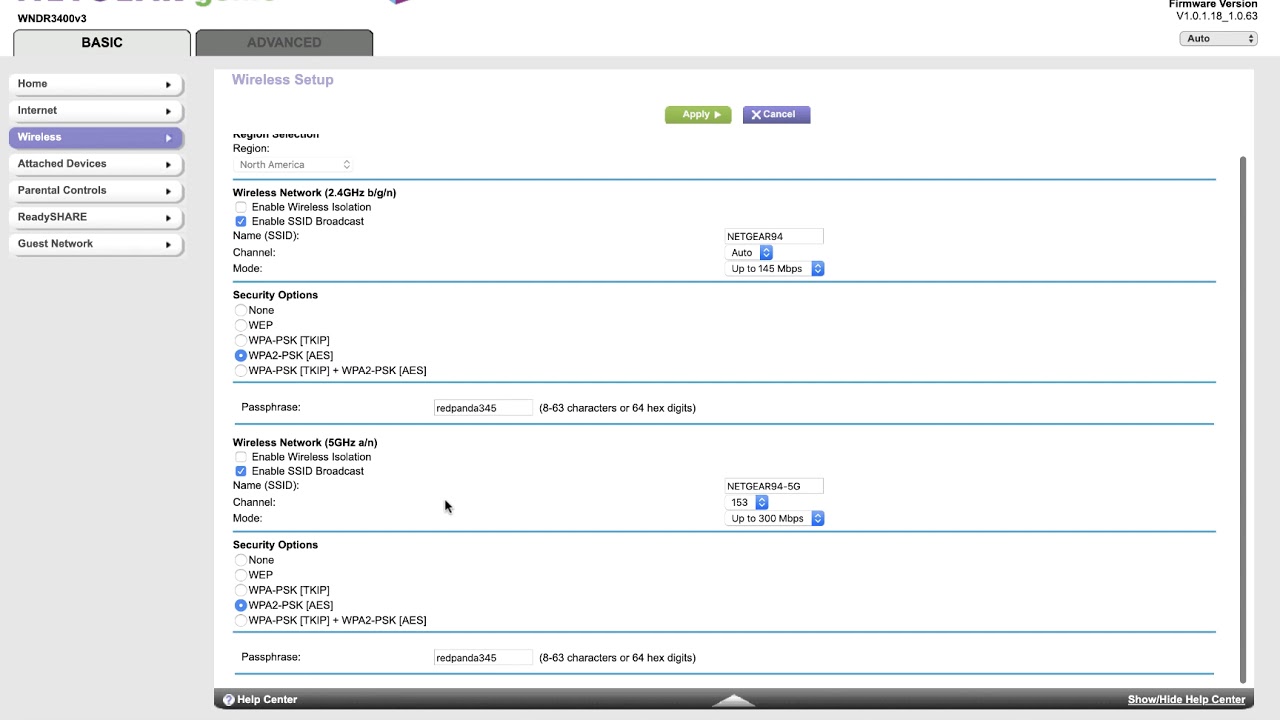Image resolution: width=1280 pixels, height=720 pixels.
Task: Open the Wireless menu item
Action: click(x=96, y=137)
